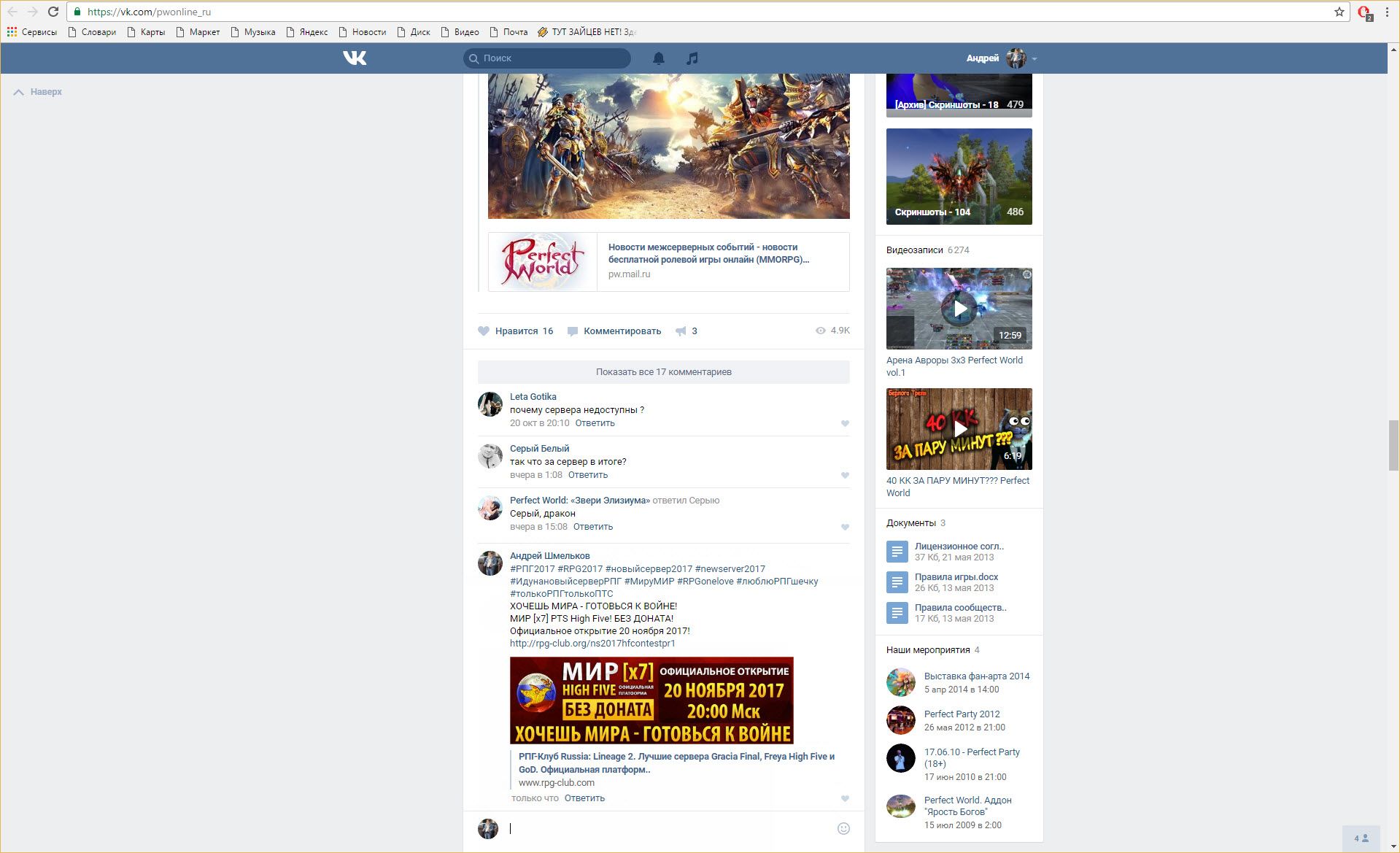Like Серый Белый's comment heart

pos(845,476)
